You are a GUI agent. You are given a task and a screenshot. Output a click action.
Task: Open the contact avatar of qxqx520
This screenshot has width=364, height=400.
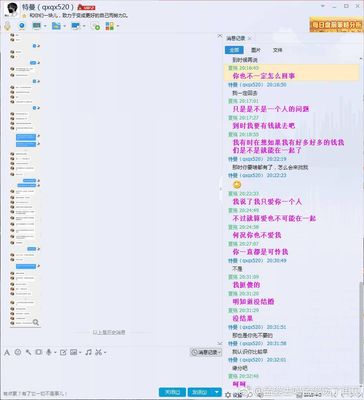point(11,9)
